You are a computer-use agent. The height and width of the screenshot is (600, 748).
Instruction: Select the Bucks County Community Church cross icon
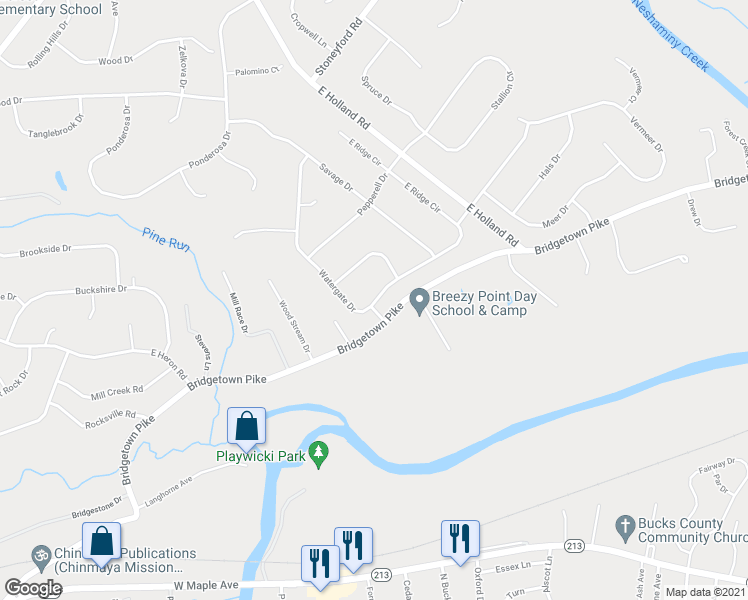(625, 529)
